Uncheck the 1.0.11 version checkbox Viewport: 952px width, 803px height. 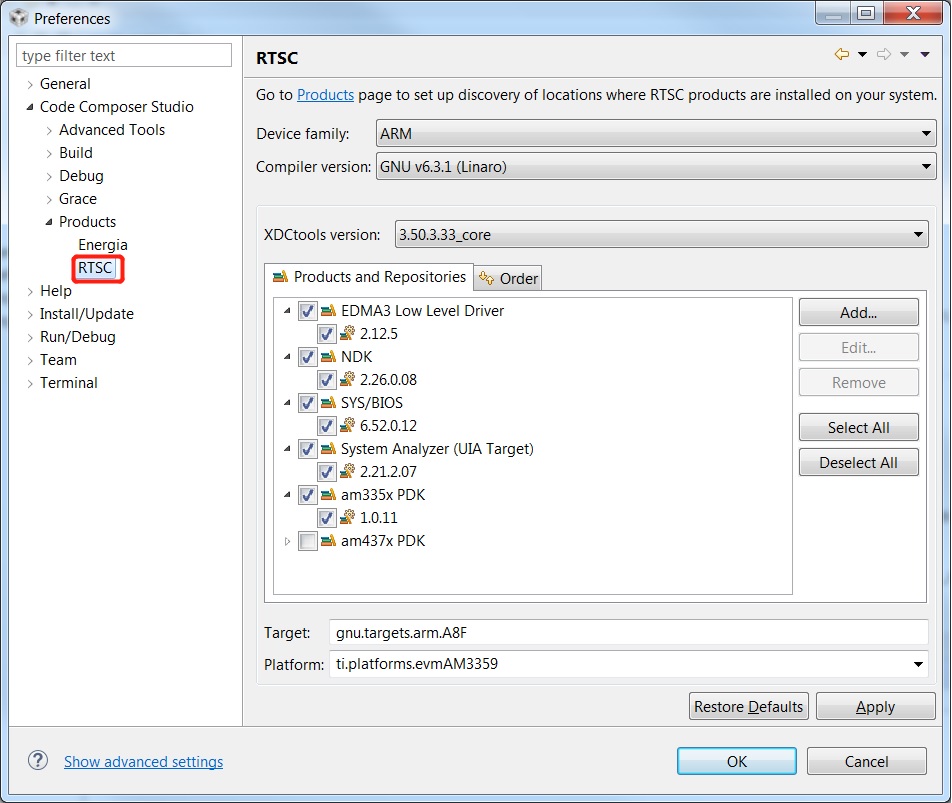pyautogui.click(x=327, y=518)
